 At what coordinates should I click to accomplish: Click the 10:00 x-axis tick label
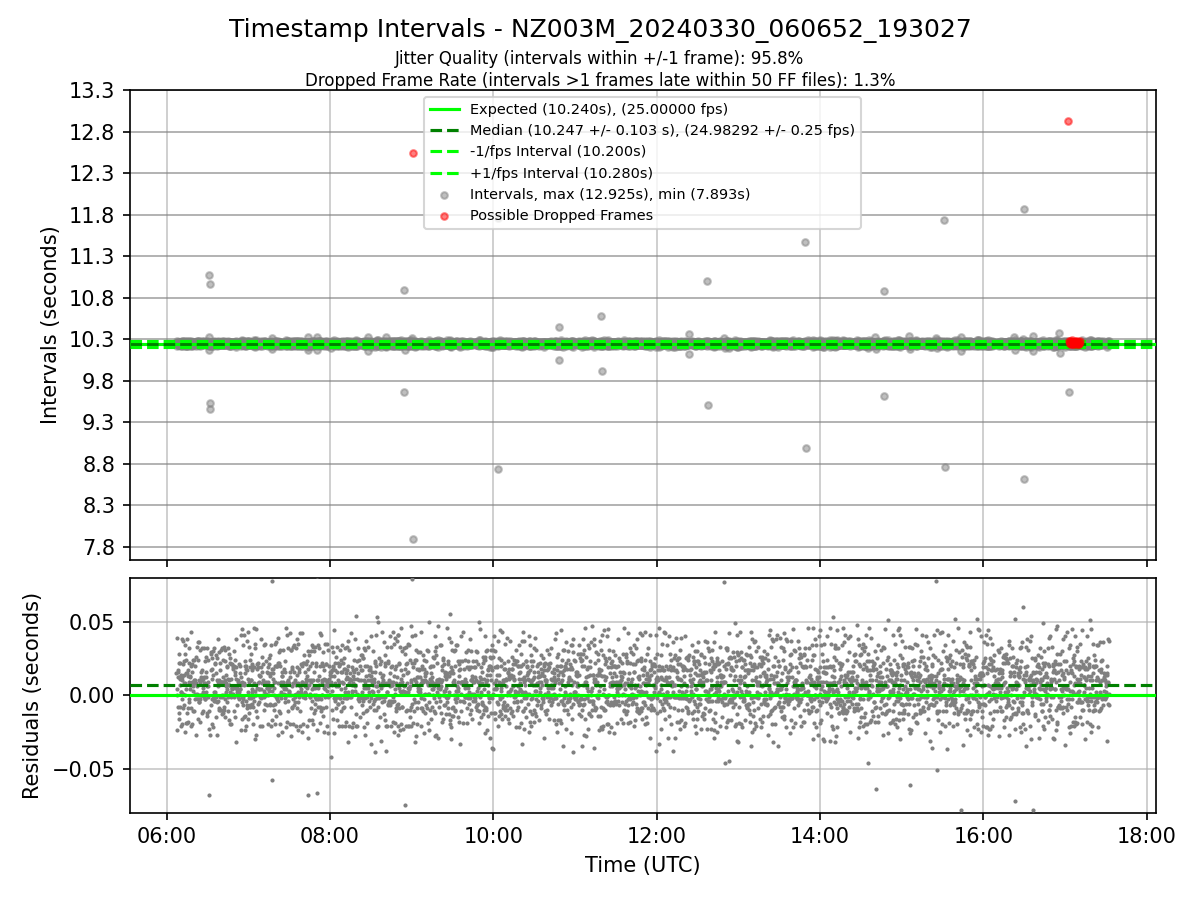point(493,834)
